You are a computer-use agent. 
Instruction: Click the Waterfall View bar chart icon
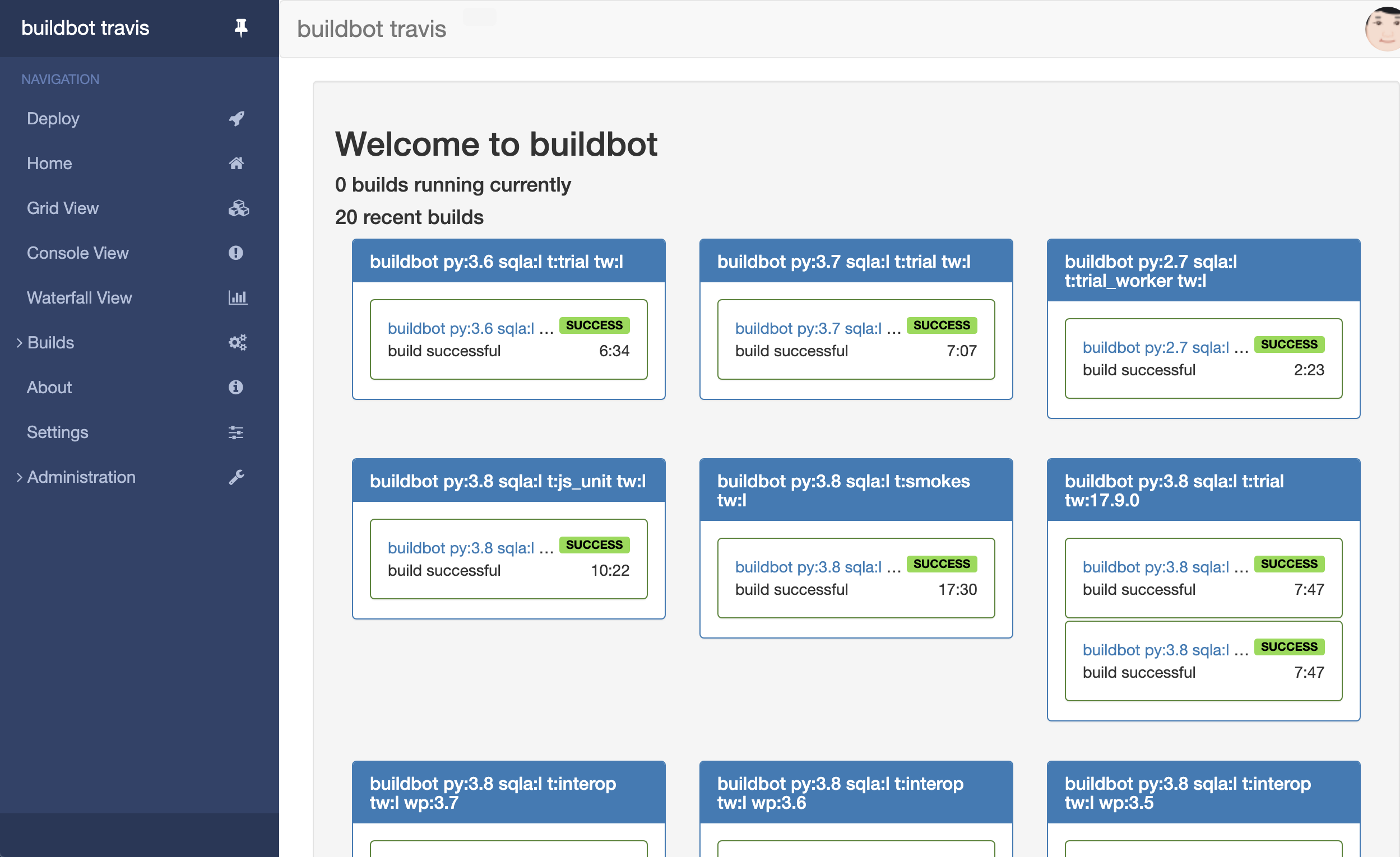click(238, 297)
